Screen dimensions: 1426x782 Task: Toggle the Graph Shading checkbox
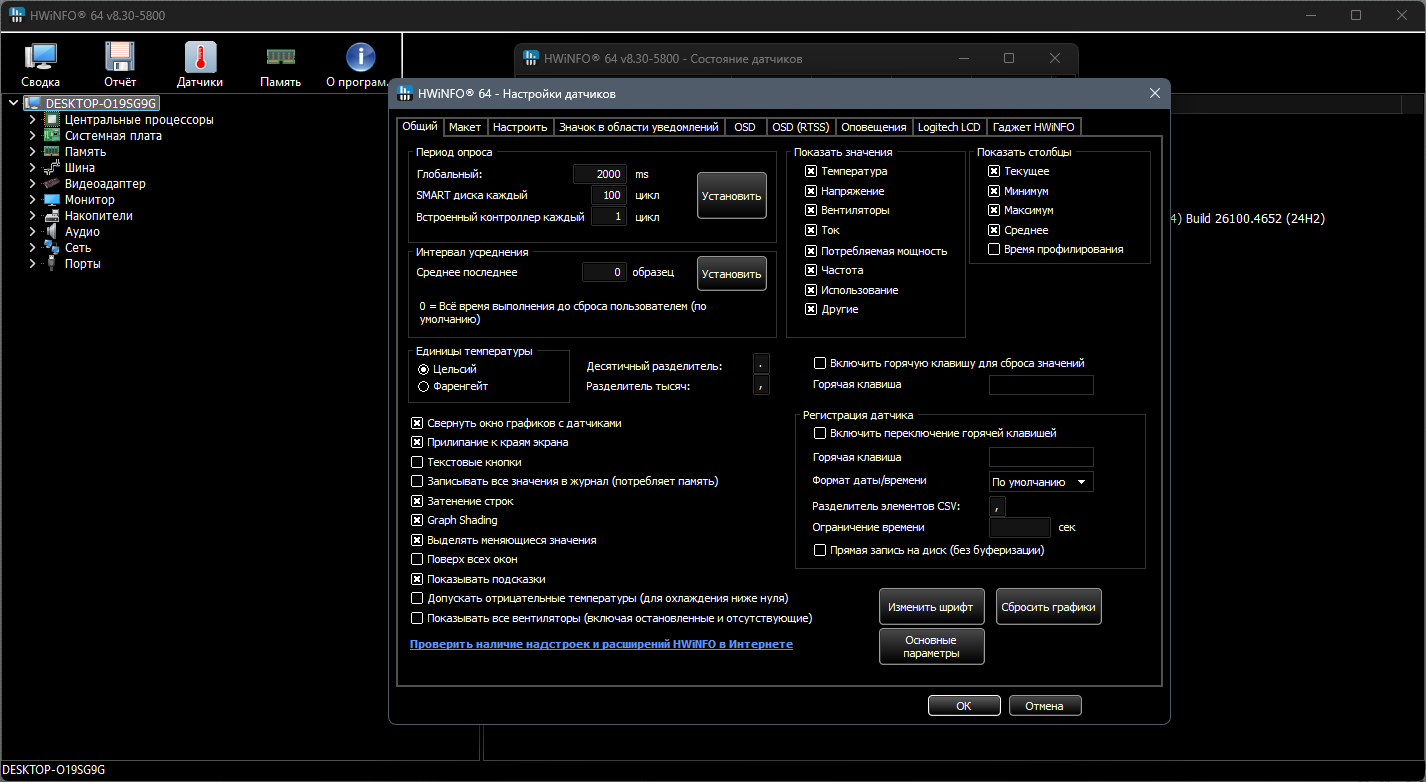coord(418,521)
